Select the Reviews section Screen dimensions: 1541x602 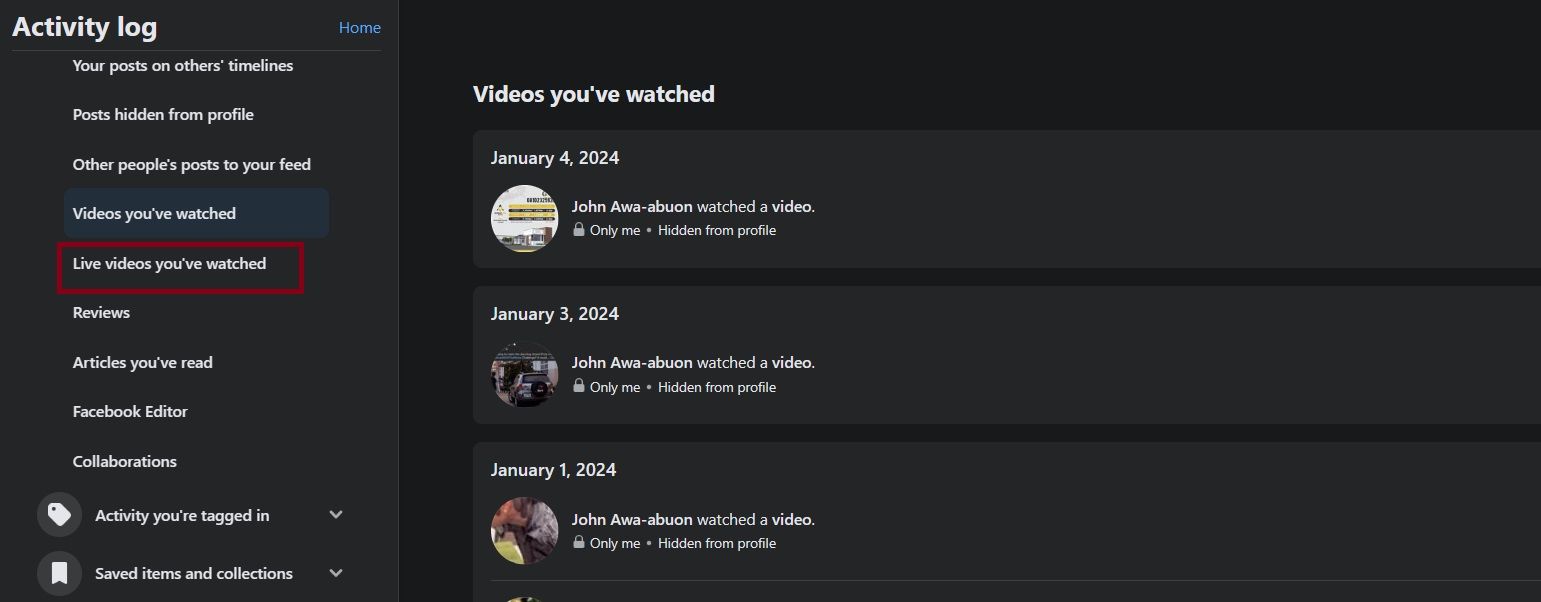(x=101, y=312)
